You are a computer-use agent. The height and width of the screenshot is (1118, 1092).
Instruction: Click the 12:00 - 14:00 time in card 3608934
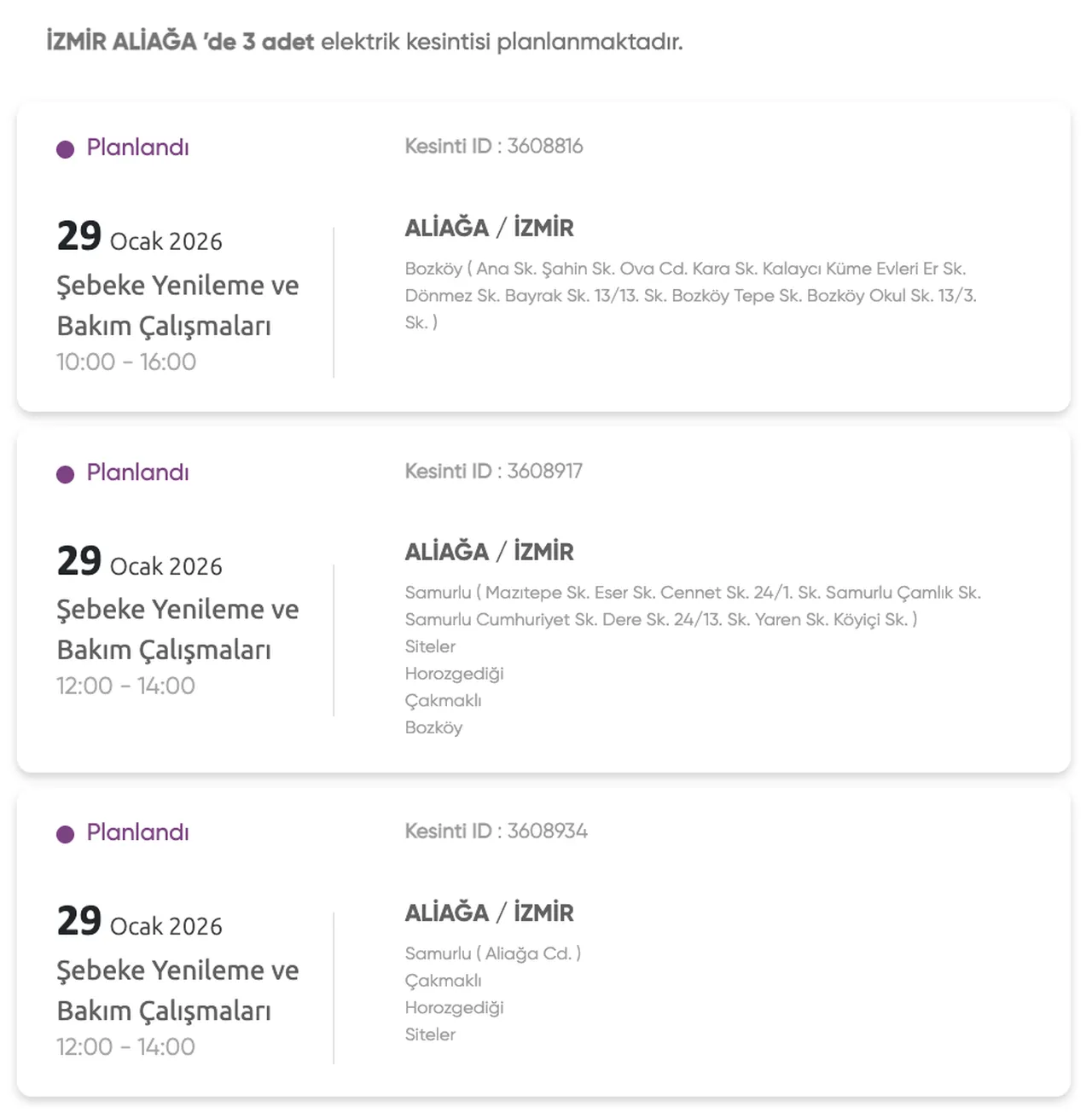point(125,1046)
